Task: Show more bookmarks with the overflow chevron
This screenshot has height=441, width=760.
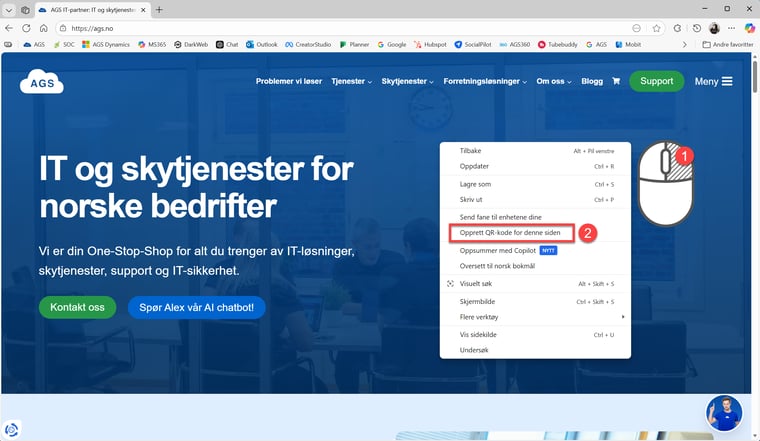Action: (684, 44)
